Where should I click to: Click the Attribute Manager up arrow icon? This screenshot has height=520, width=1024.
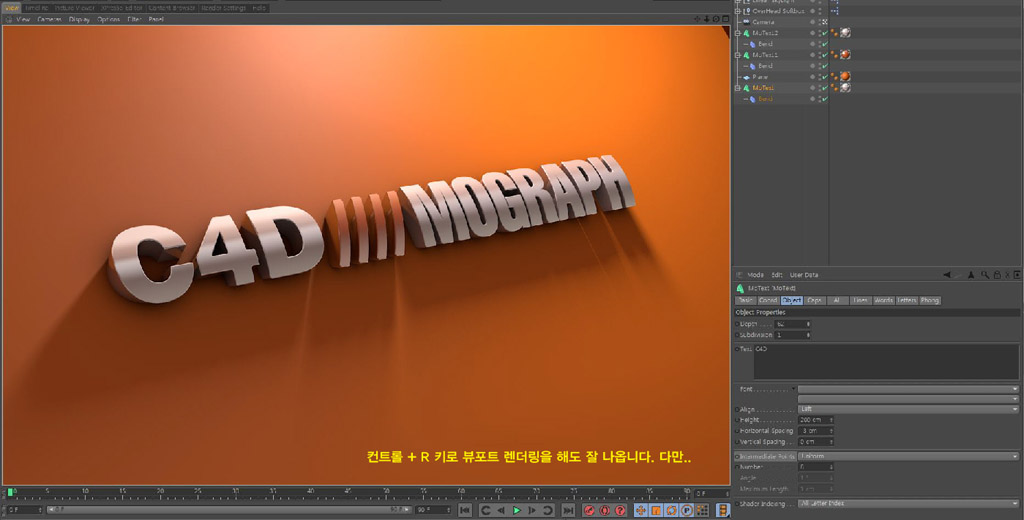tap(971, 275)
